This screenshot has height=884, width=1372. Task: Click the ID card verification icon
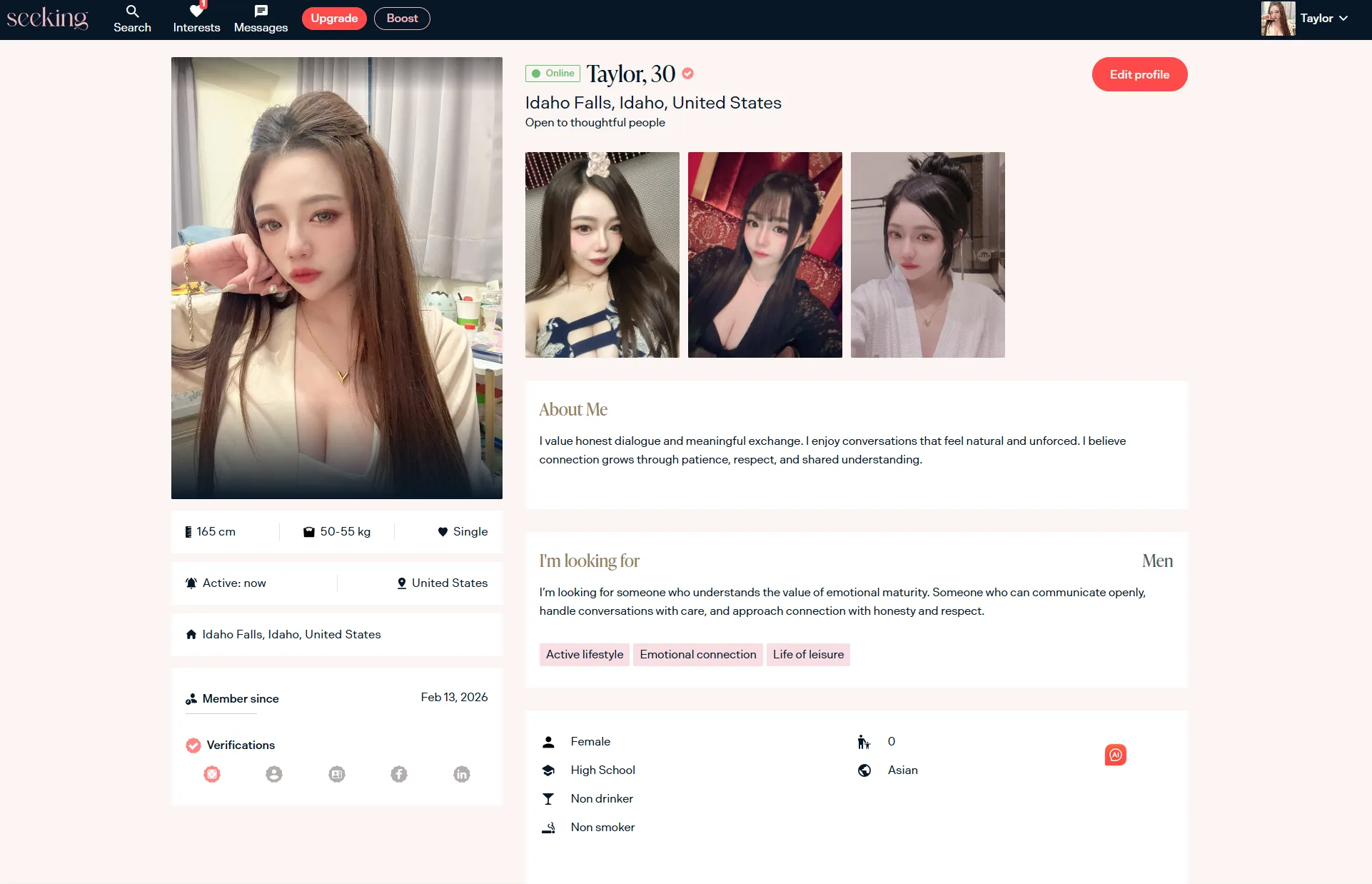[337, 774]
